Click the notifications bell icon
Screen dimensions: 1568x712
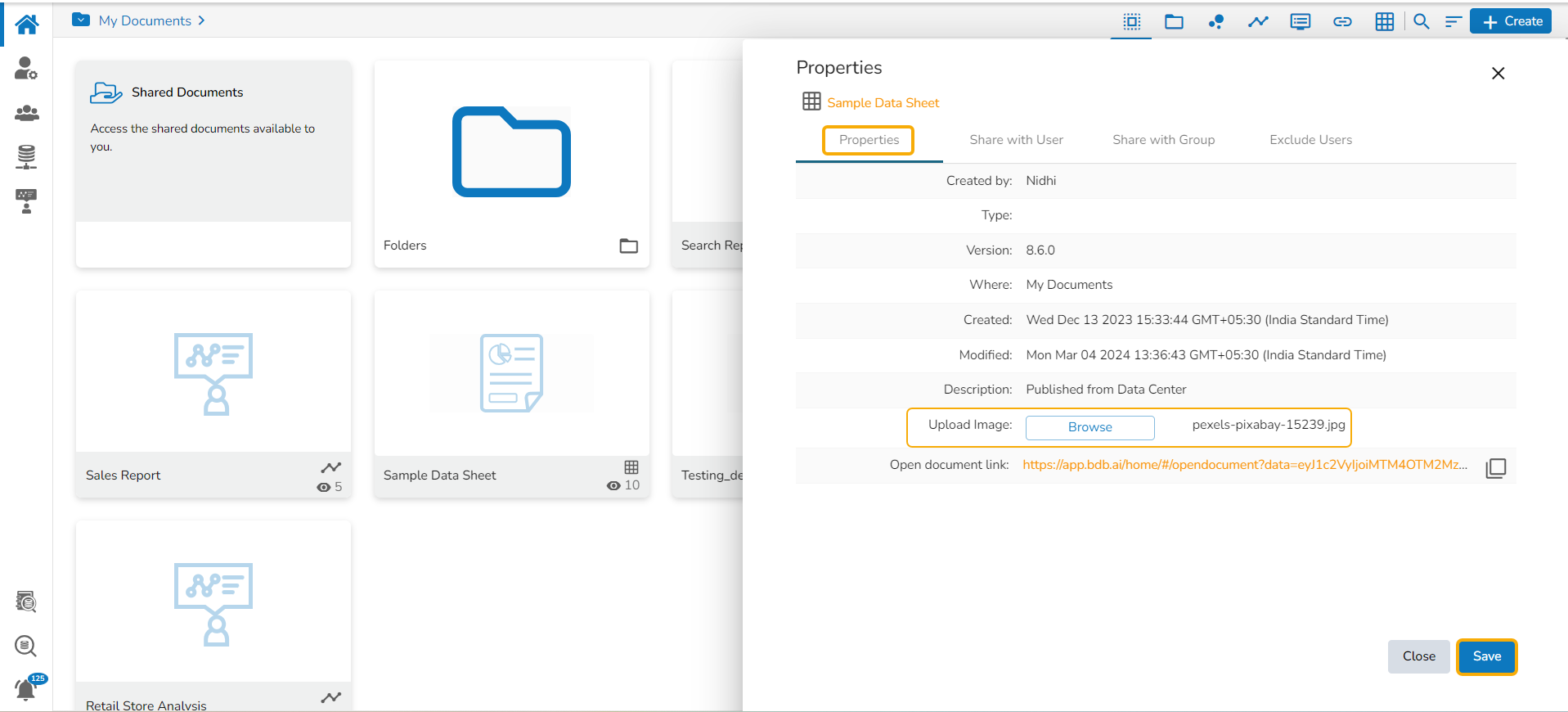(x=26, y=689)
